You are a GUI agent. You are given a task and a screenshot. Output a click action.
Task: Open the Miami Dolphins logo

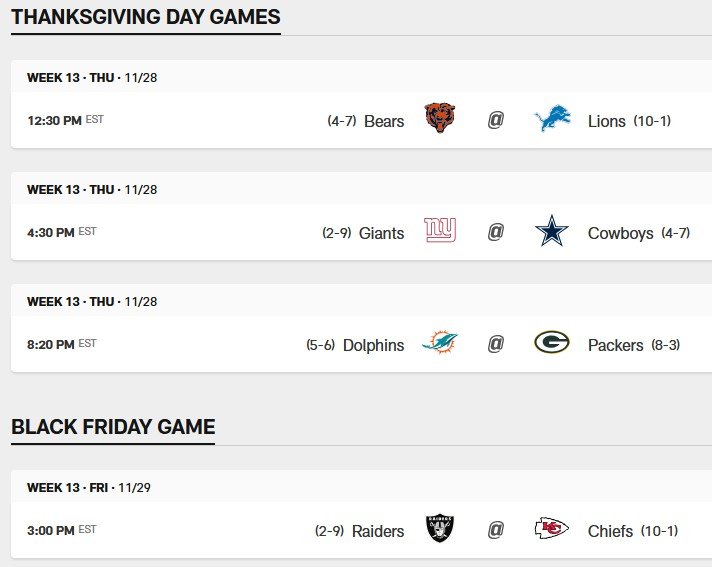click(x=440, y=343)
